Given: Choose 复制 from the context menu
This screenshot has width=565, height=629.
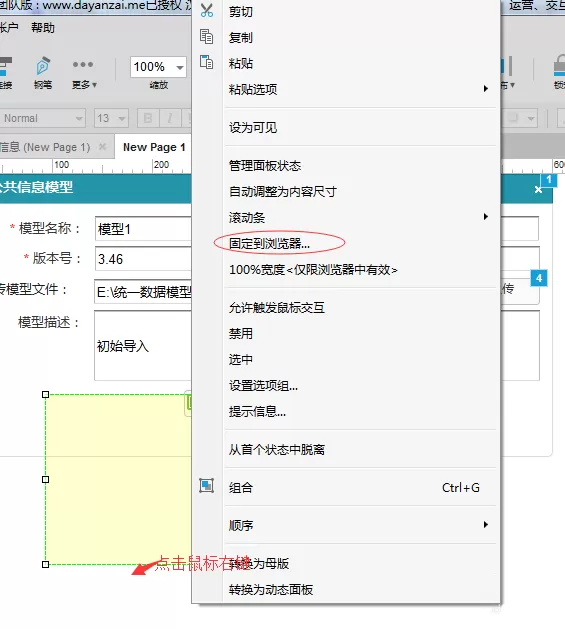Looking at the screenshot, I should tap(346, 38).
